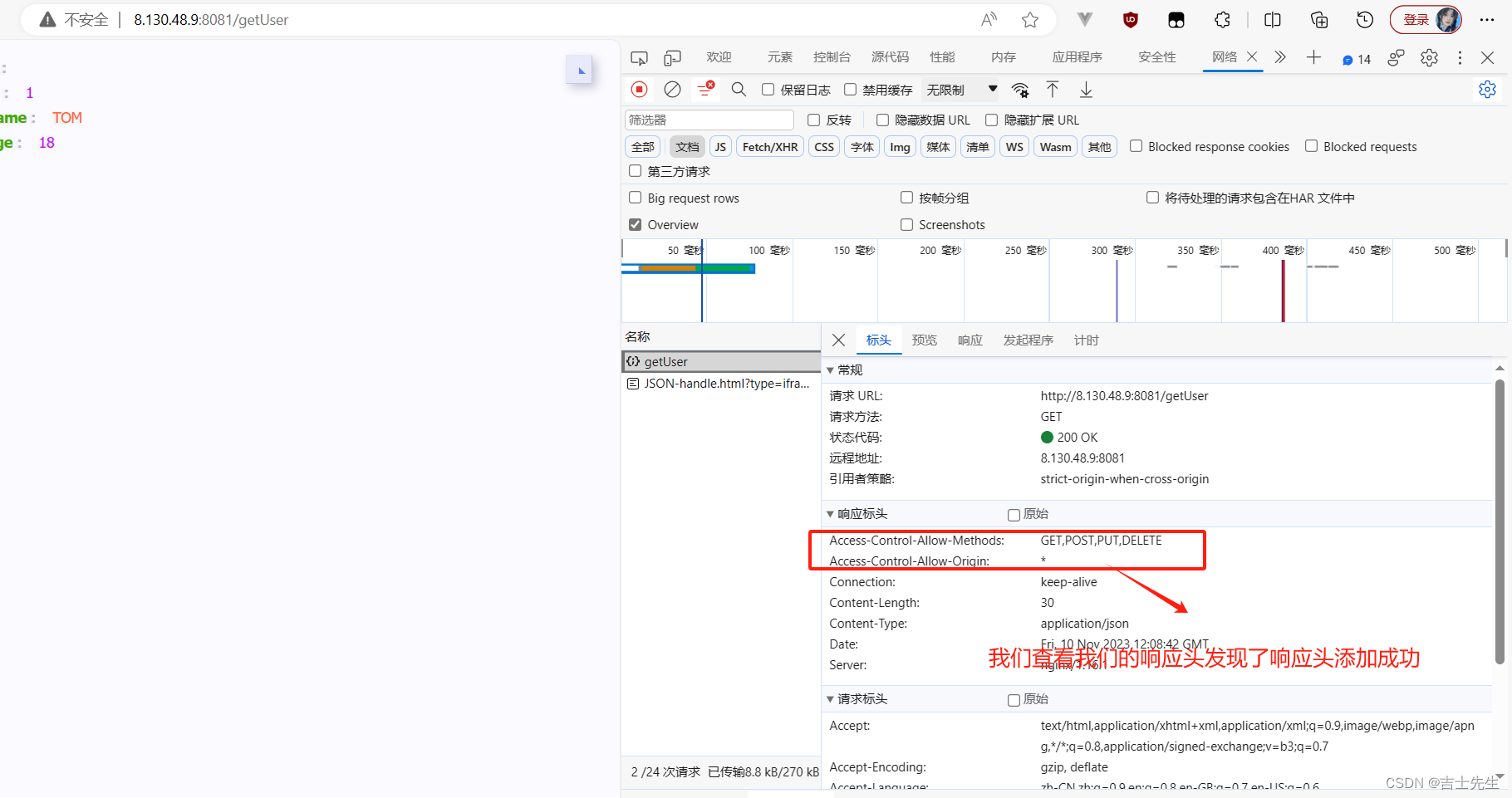Toggle browser split screen icon
Image resolution: width=1512 pixels, height=798 pixels.
[1272, 20]
